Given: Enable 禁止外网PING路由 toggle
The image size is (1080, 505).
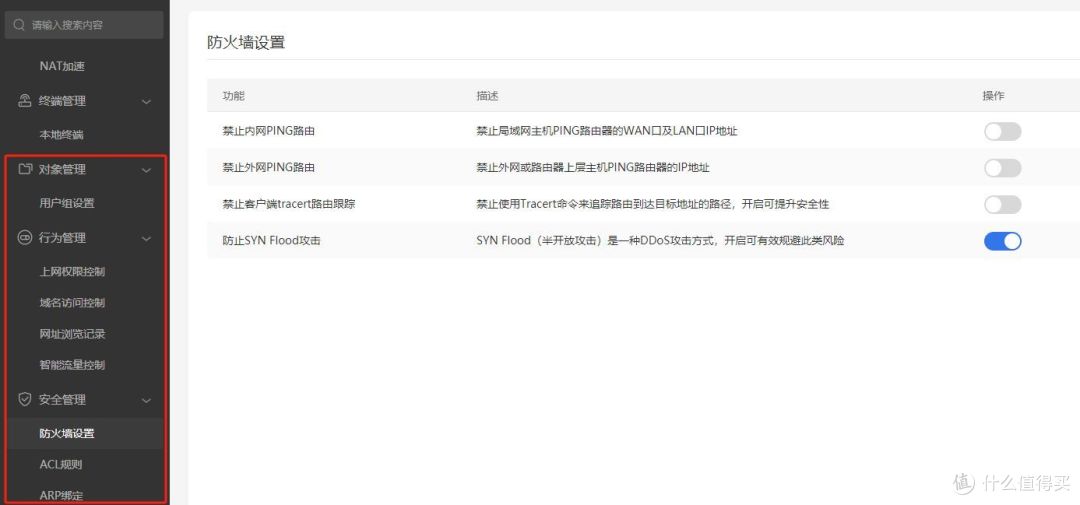Looking at the screenshot, I should [1002, 168].
